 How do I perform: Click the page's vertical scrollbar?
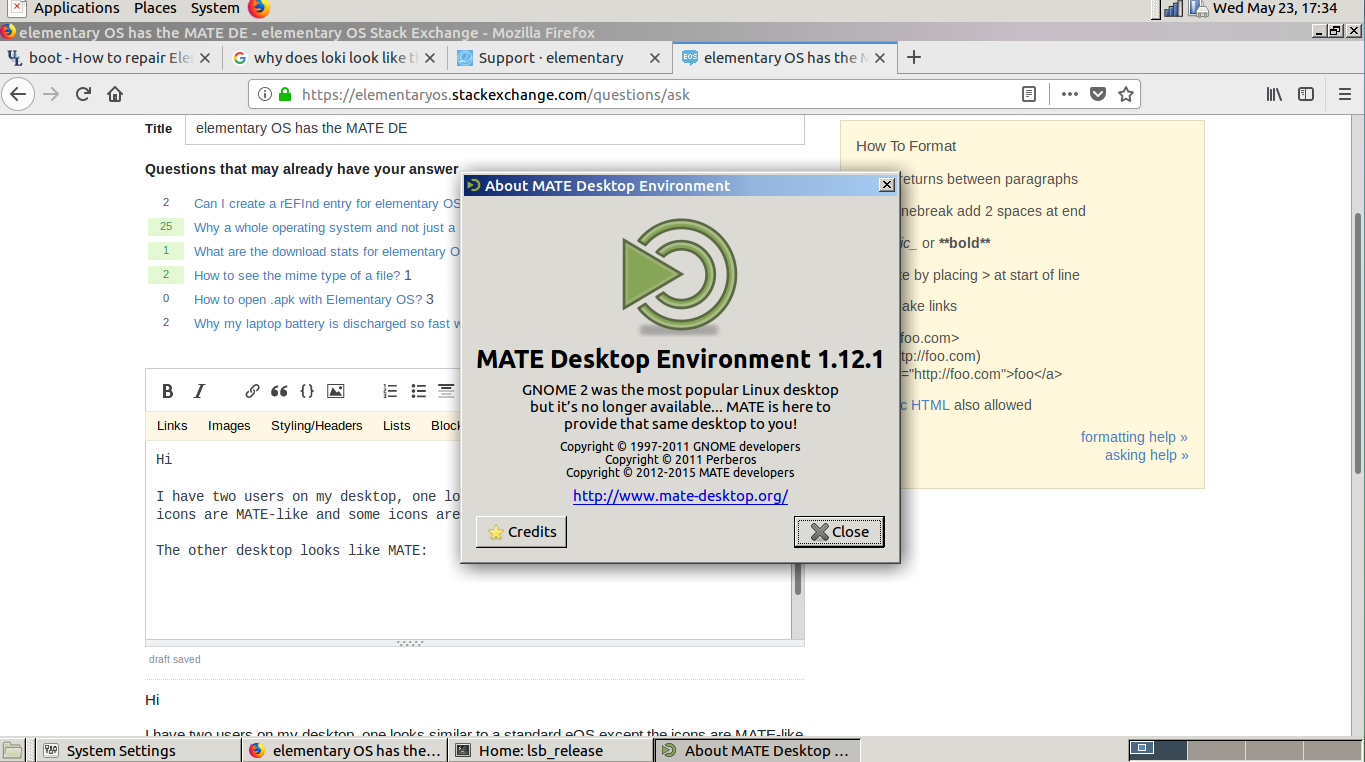1357,342
